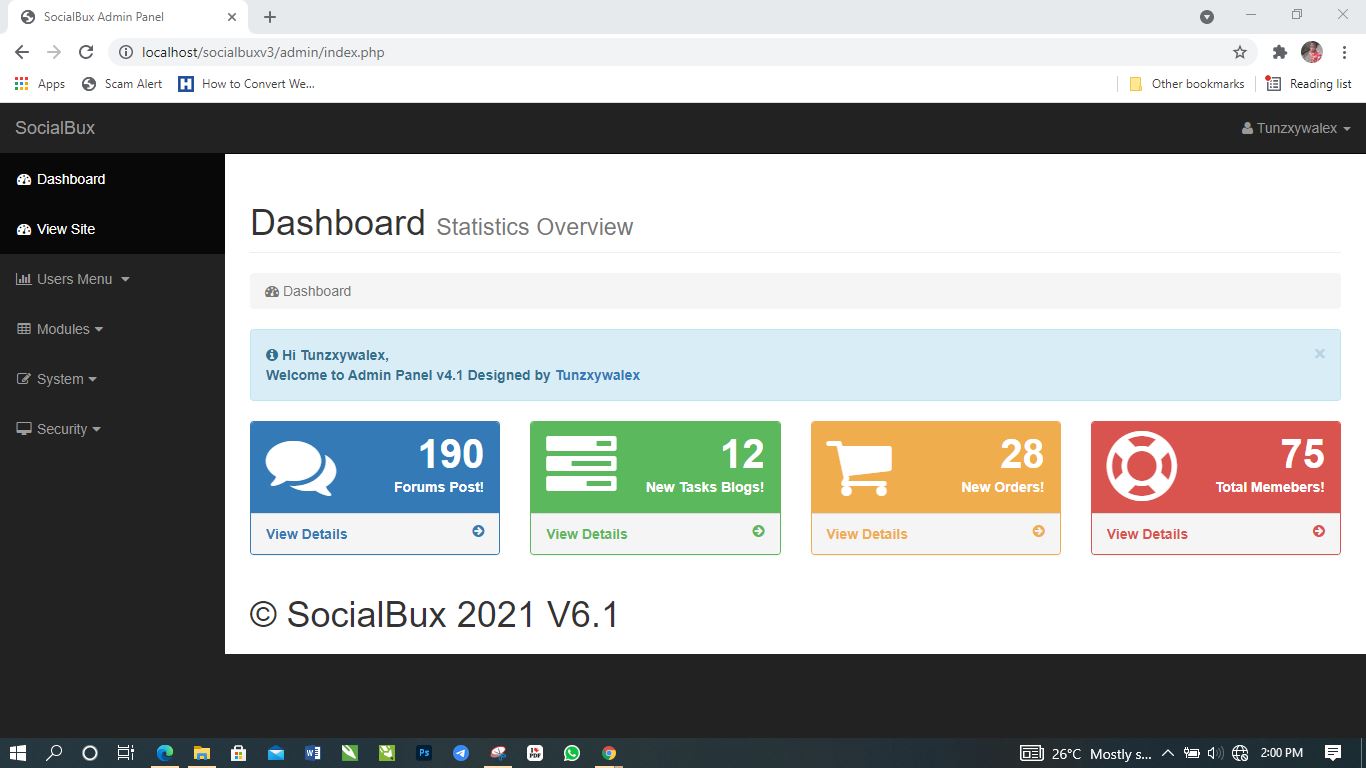Click the red life ring members icon
The width and height of the screenshot is (1366, 768).
[x=1141, y=466]
